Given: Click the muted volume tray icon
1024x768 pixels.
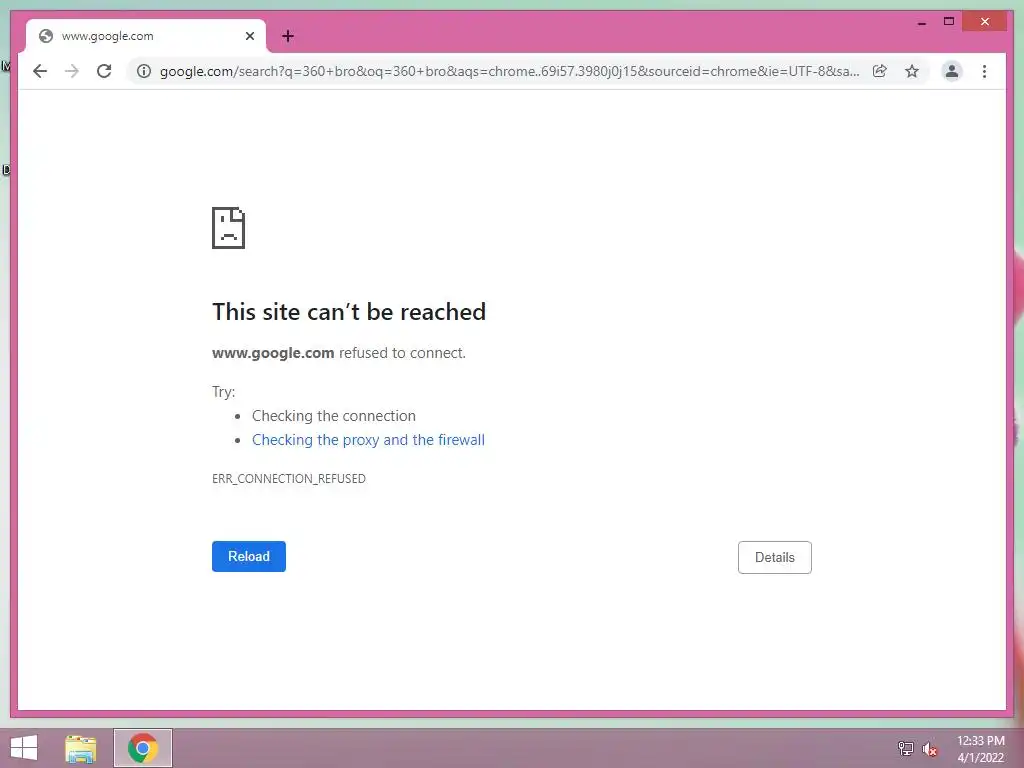Looking at the screenshot, I should tap(930, 749).
